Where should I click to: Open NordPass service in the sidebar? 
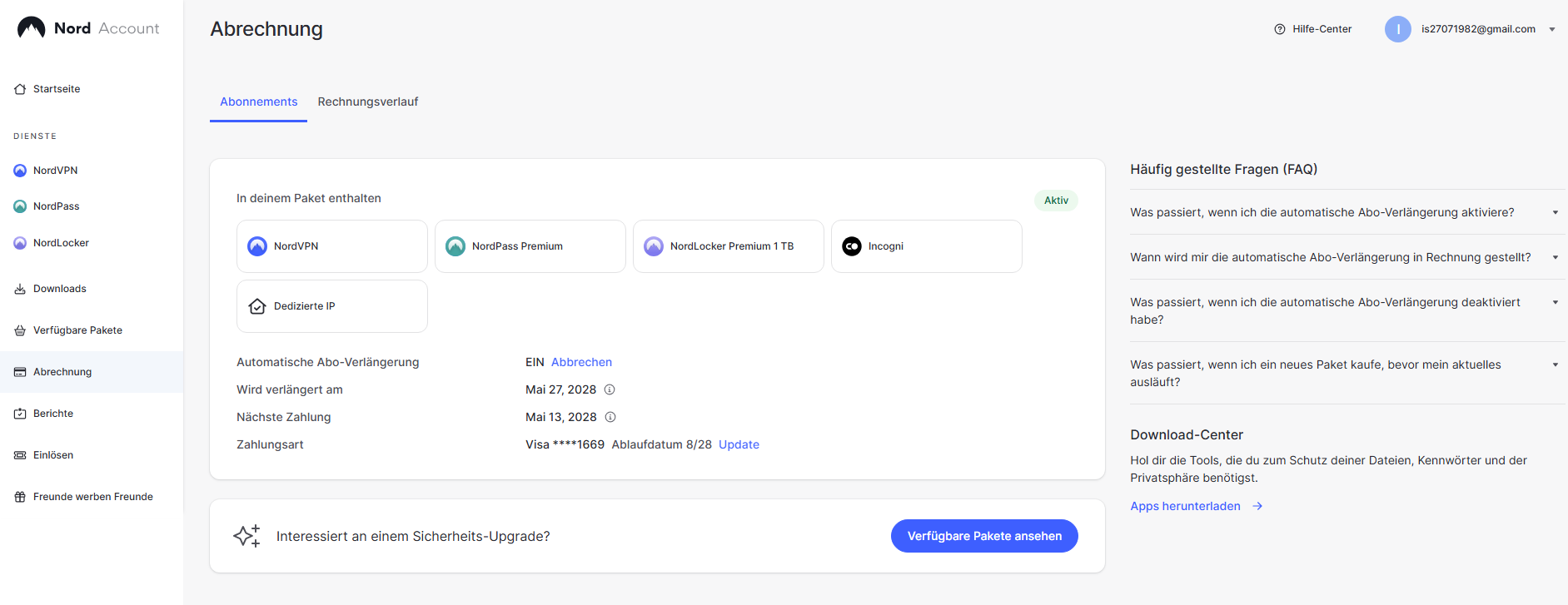pyautogui.click(x=92, y=206)
